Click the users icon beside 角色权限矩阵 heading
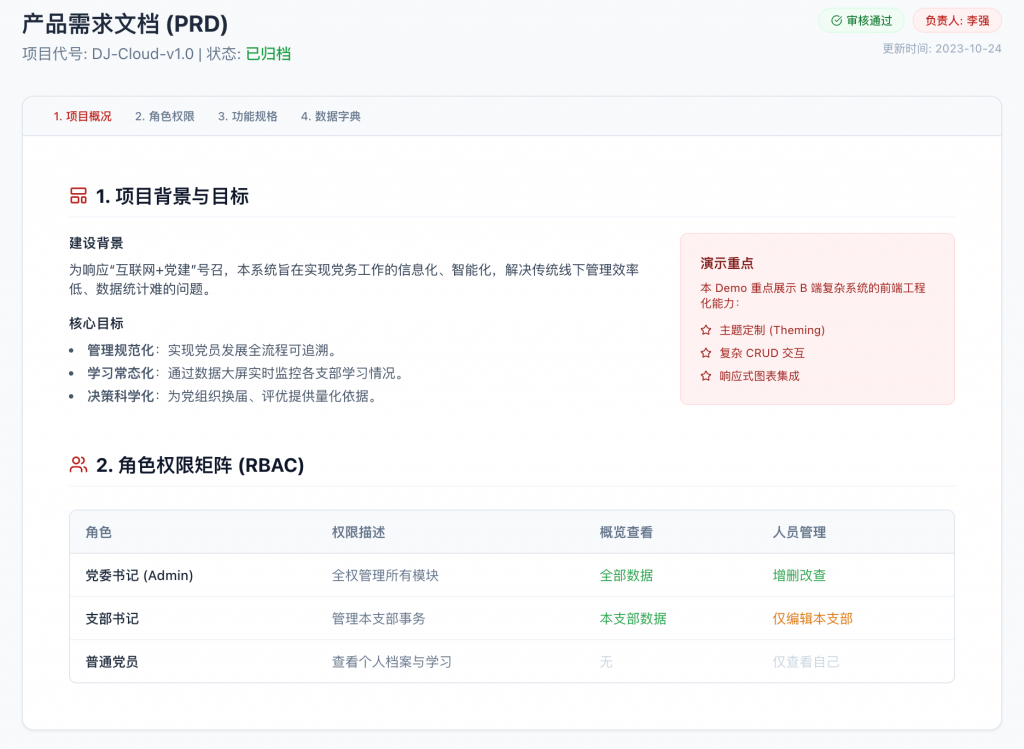The height and width of the screenshot is (749, 1024). [78, 465]
